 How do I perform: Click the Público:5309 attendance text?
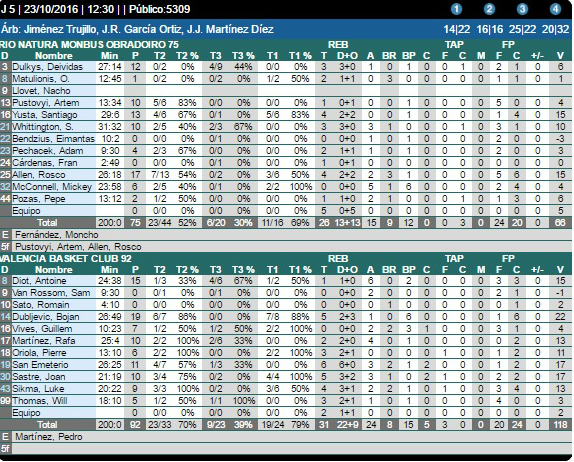(x=160, y=9)
